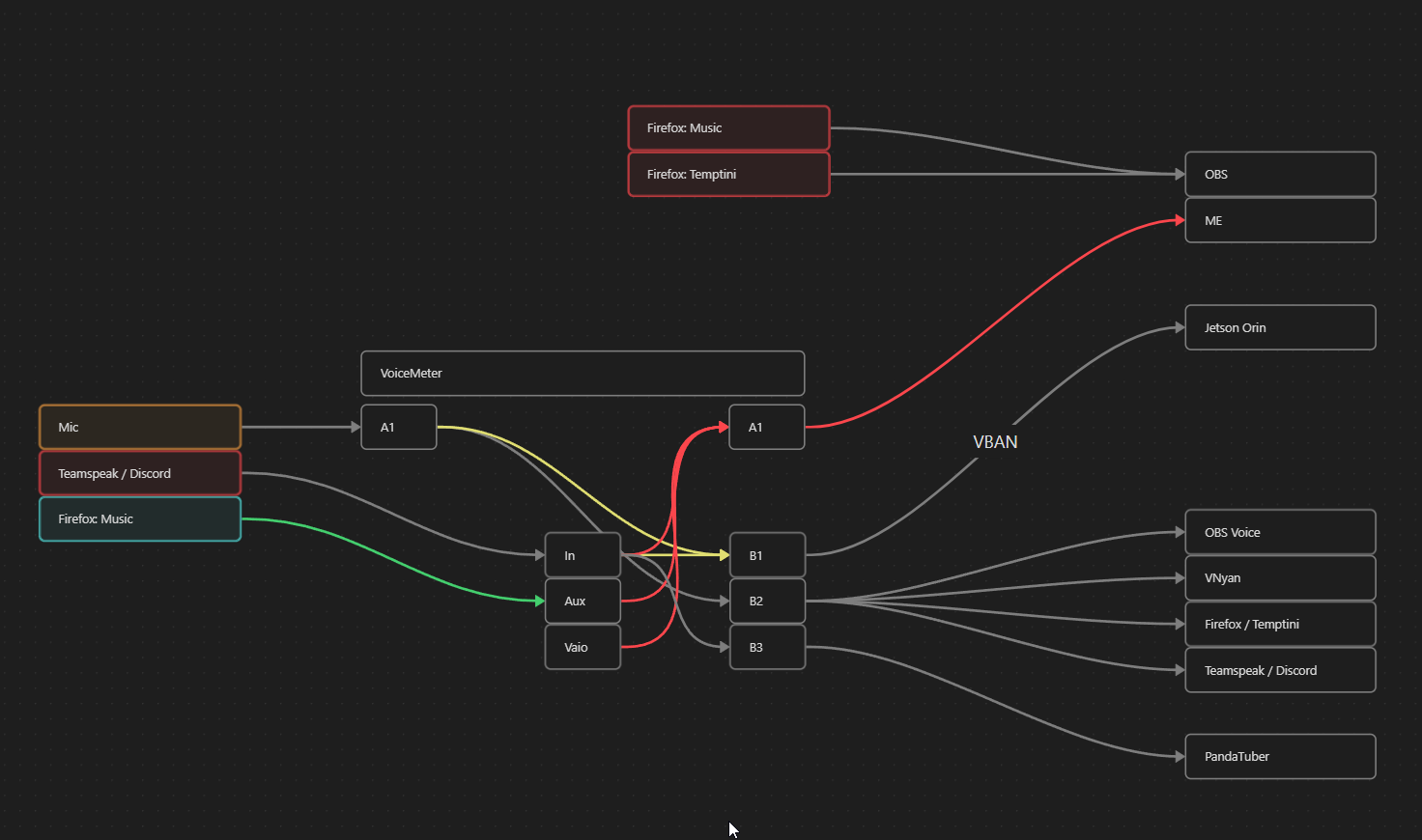Select the orange Mic node
This screenshot has width=1422, height=840.
pyautogui.click(x=139, y=427)
